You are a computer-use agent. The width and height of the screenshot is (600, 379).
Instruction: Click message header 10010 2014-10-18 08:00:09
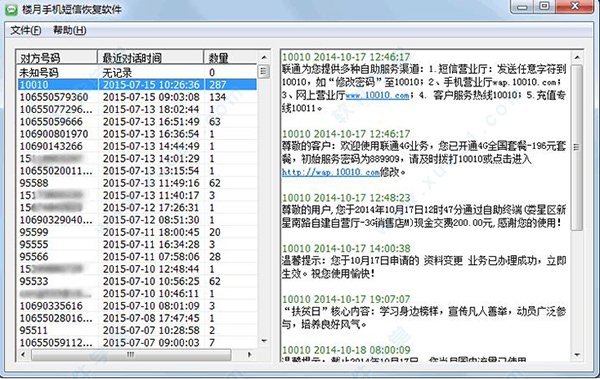346,350
